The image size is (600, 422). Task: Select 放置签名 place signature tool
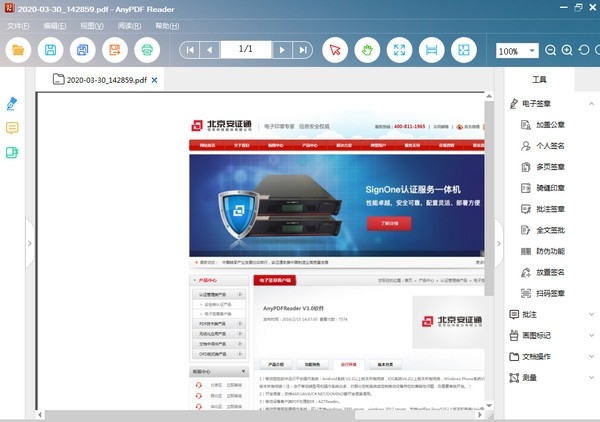coord(543,272)
